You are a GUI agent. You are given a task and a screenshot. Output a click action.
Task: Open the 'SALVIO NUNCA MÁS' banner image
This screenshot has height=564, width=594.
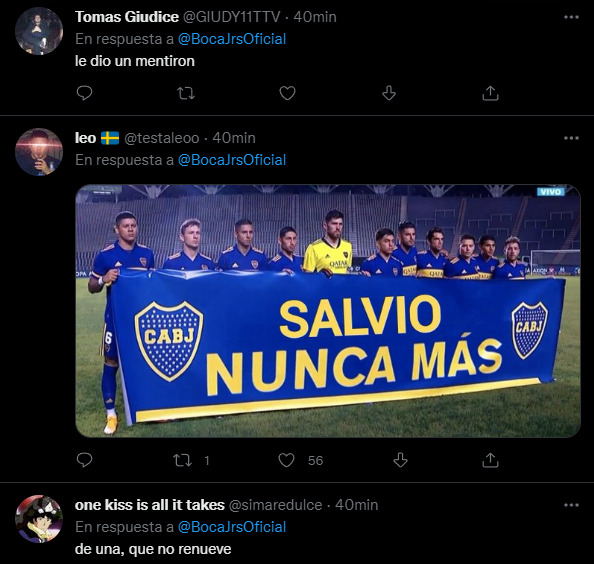[328, 311]
